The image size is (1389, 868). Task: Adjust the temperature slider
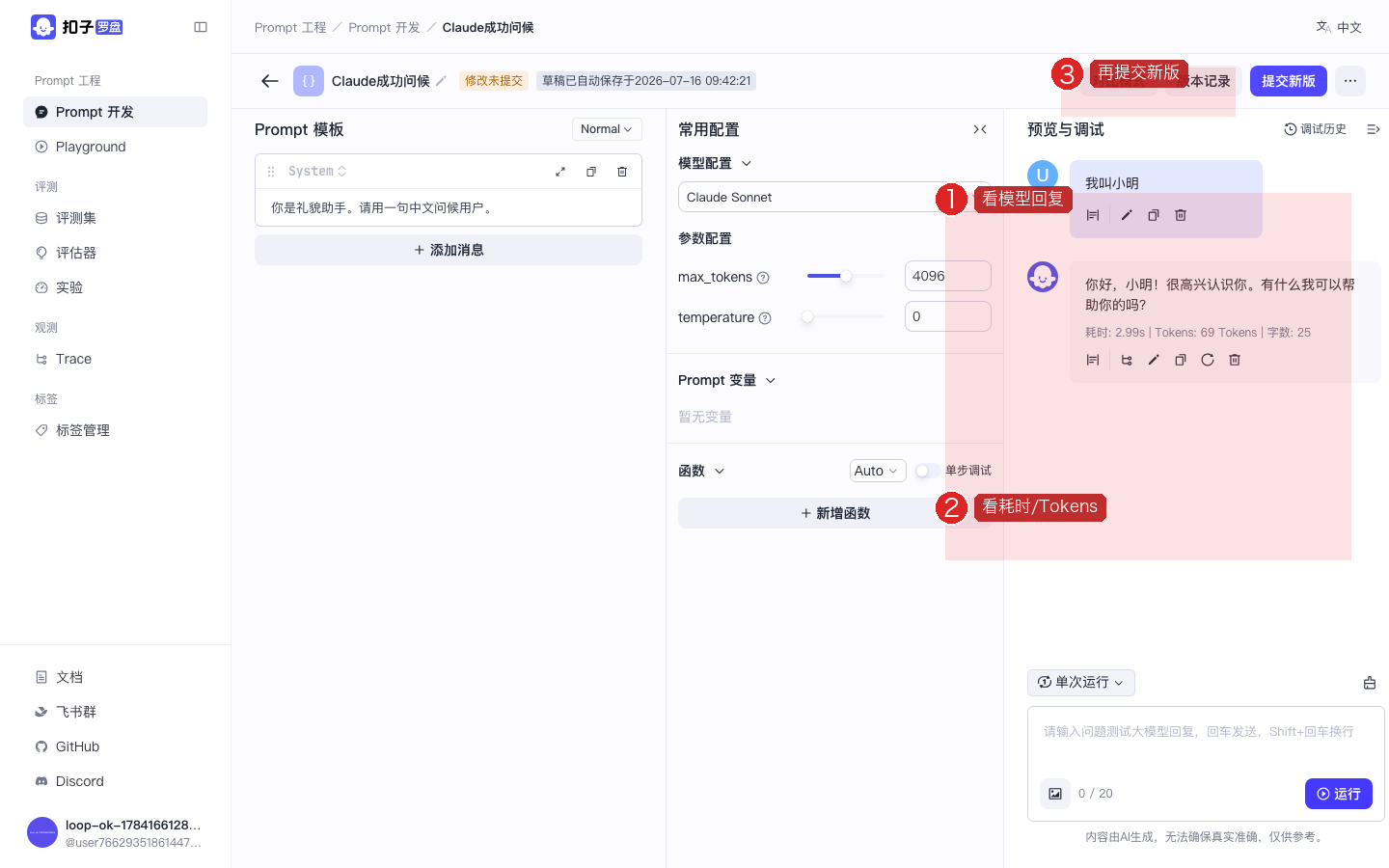846,316
